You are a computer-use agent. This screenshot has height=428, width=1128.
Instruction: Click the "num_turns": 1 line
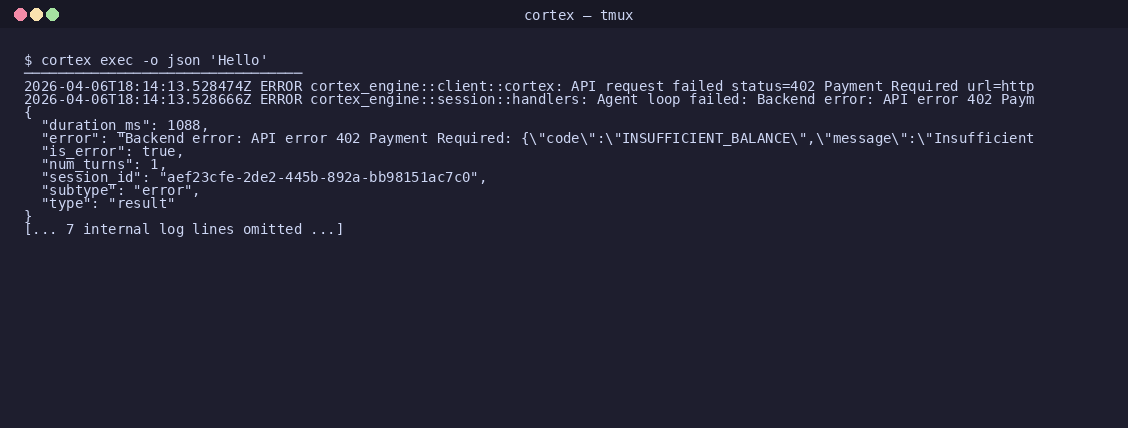(104, 164)
